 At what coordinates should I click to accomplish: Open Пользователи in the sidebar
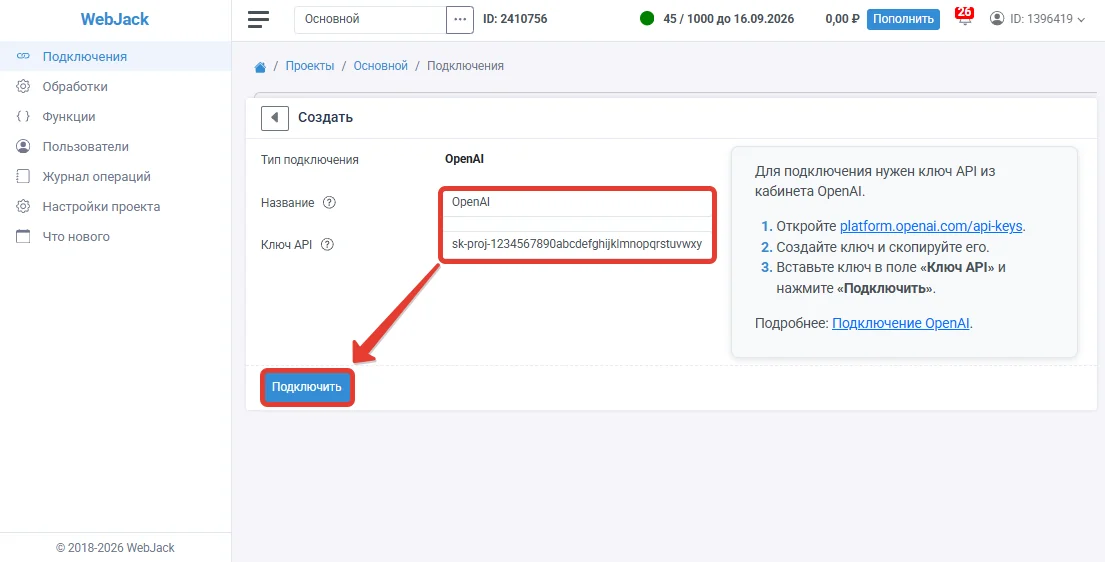point(116,147)
